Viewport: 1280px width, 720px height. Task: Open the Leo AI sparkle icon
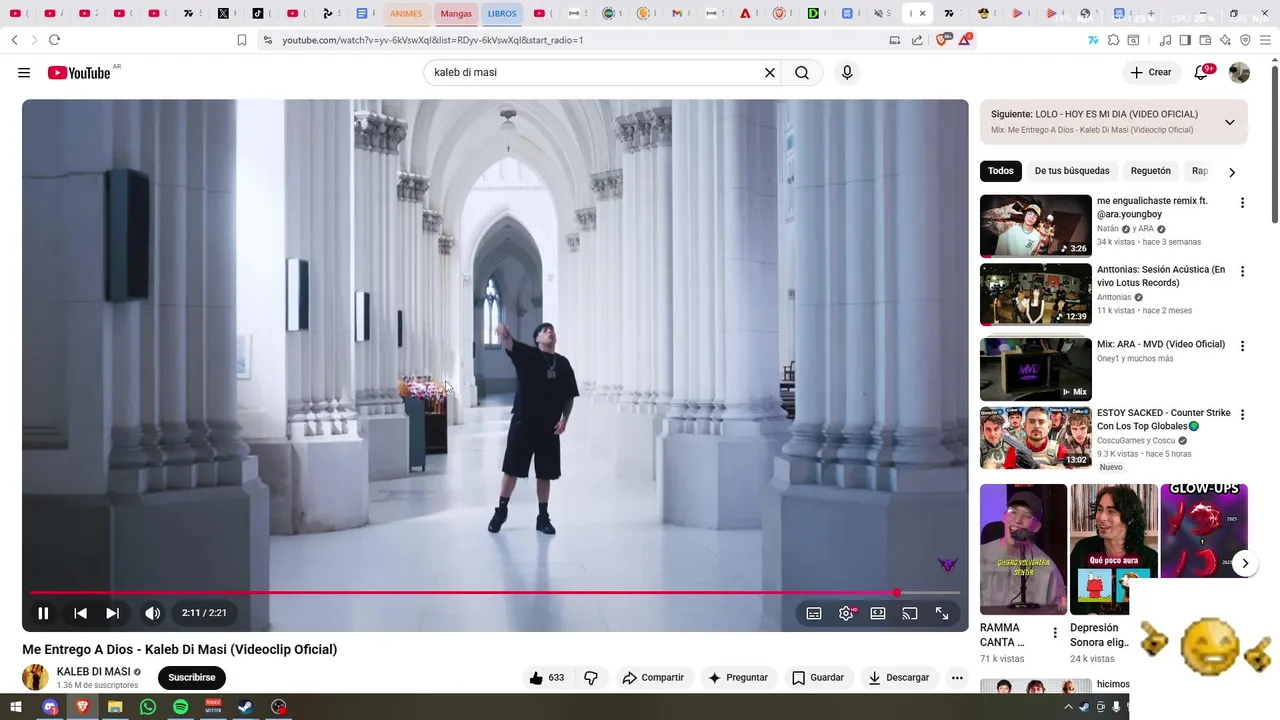click(x=1225, y=40)
